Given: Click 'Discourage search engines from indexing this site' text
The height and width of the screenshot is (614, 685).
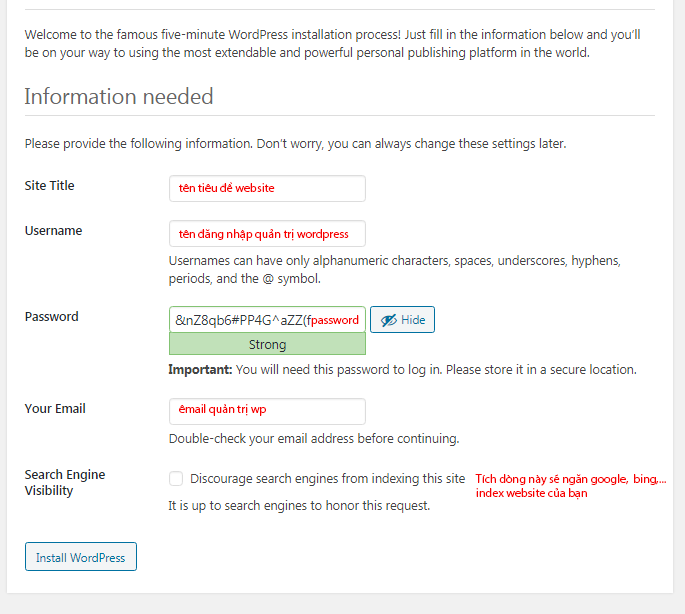Looking at the screenshot, I should coord(327,479).
